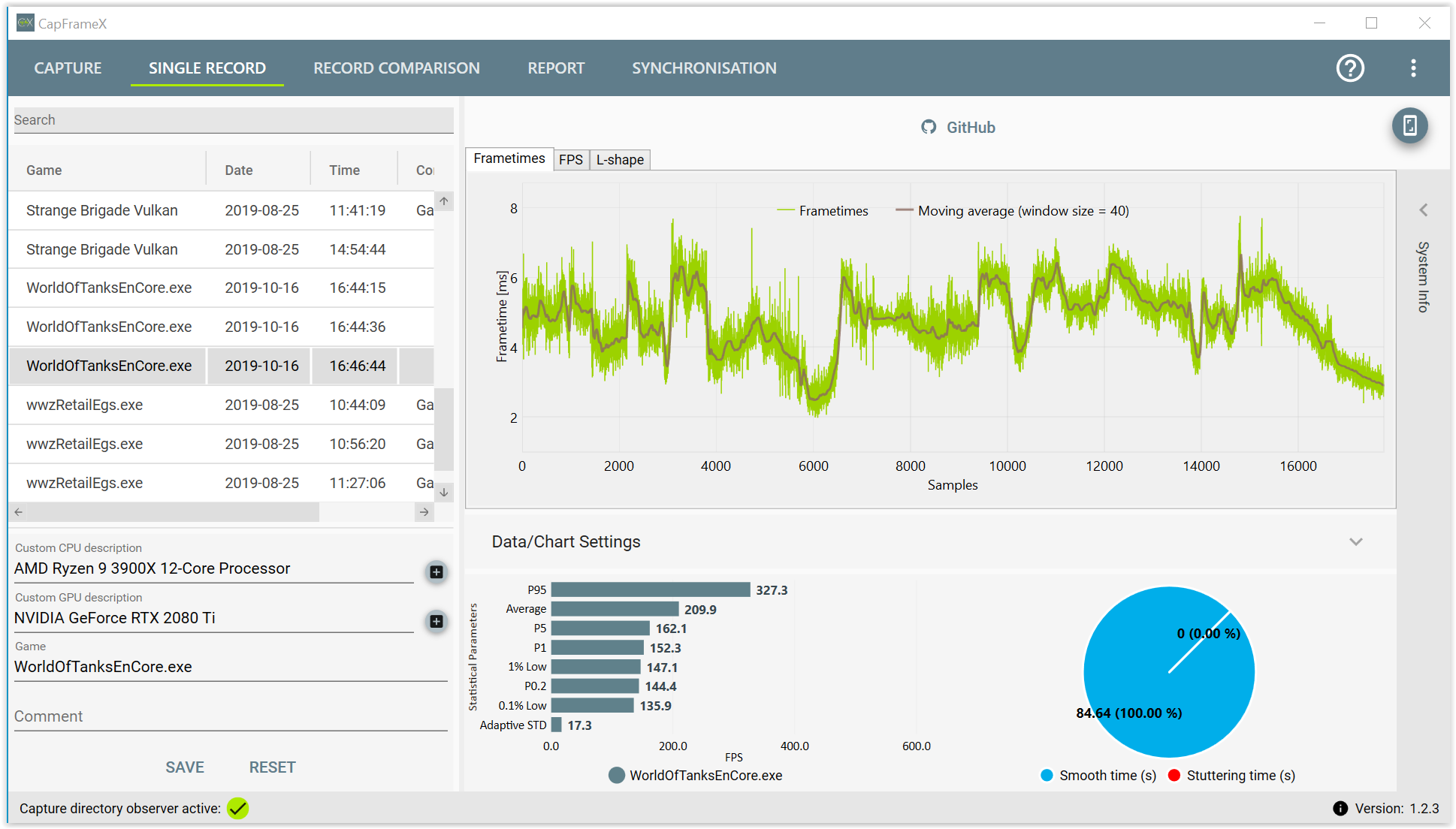This screenshot has height=829, width=1456.
Task: Open the three-dot options menu
Action: coord(1413,68)
